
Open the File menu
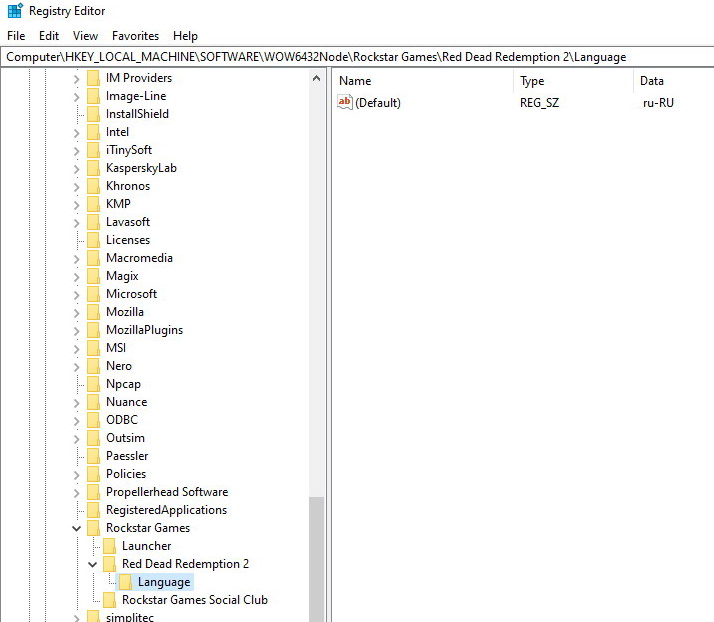coord(16,36)
